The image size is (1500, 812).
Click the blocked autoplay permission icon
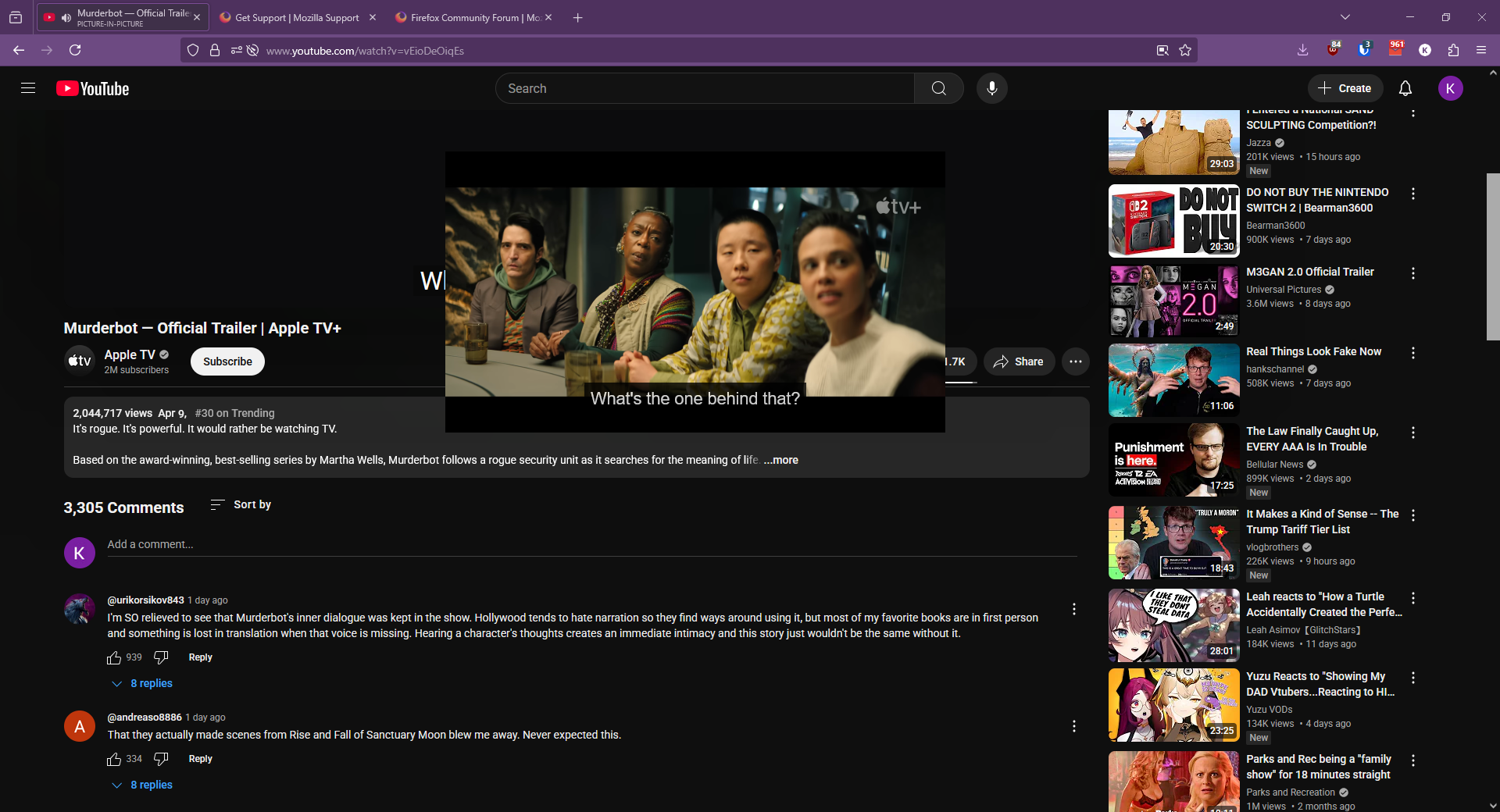[x=252, y=50]
